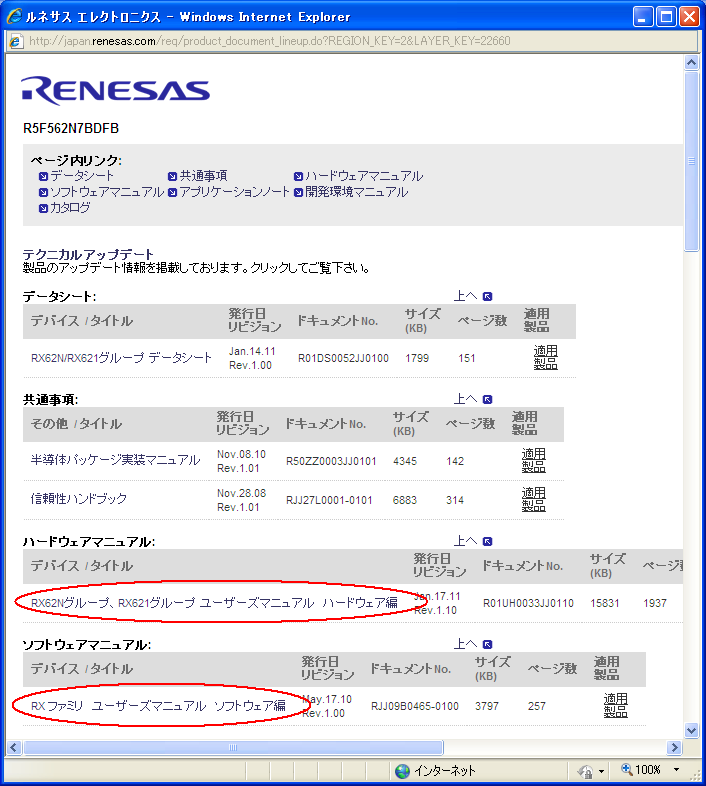
Task: Click 適用製品 link for 信頼性ハンドブック
Action: tap(534, 499)
